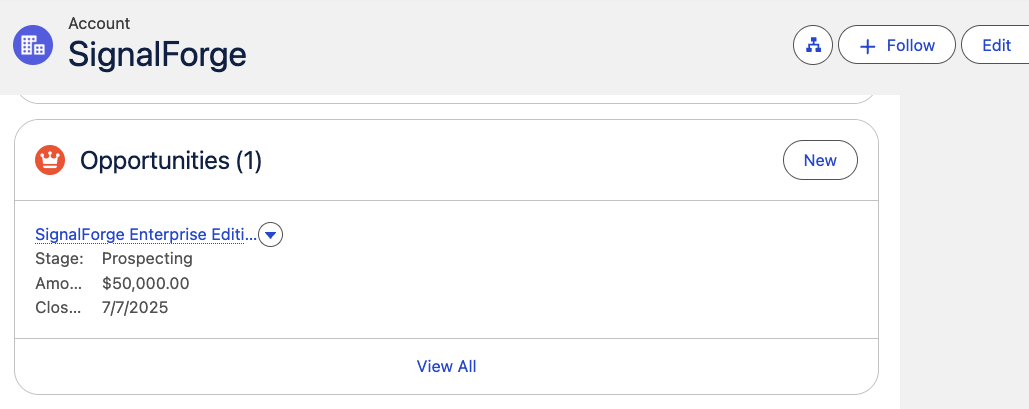The height and width of the screenshot is (409, 1029).
Task: Click the SignalForge account name title
Action: pos(157,54)
